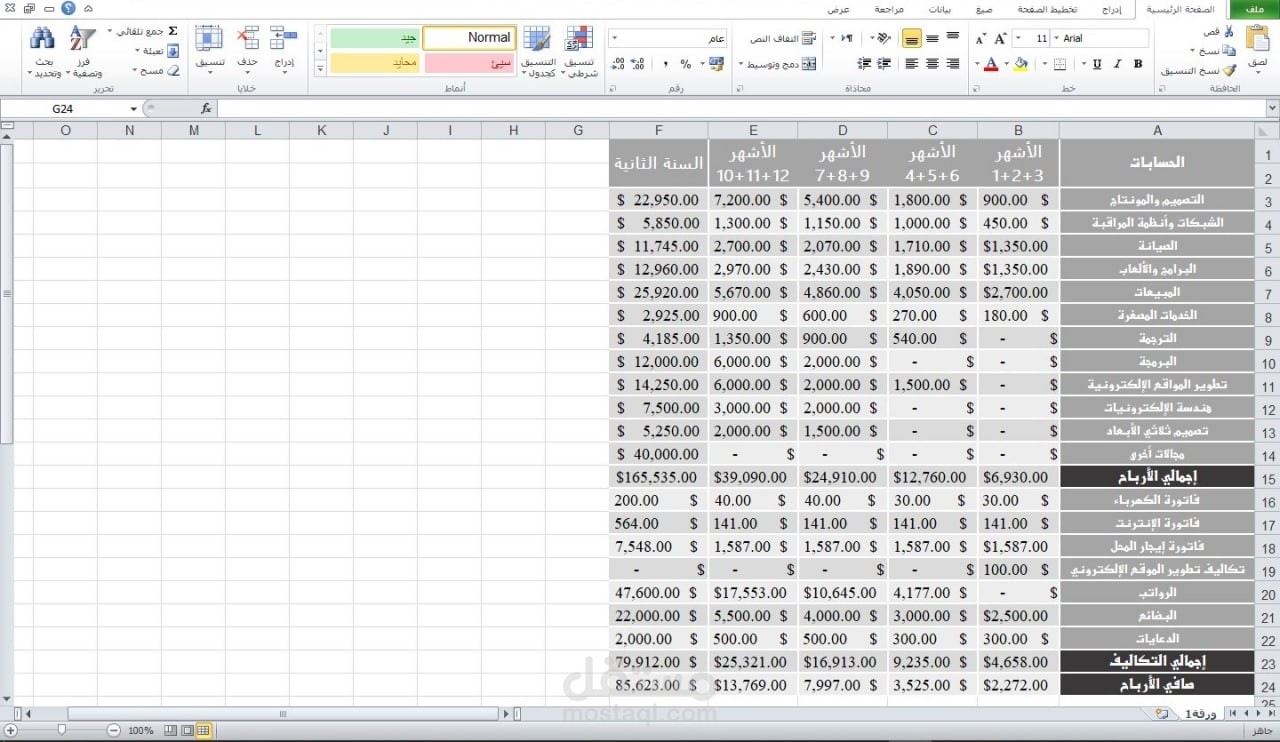1280x742 pixels.
Task: Open Find & Select binoculars icon
Action: pos(43,40)
